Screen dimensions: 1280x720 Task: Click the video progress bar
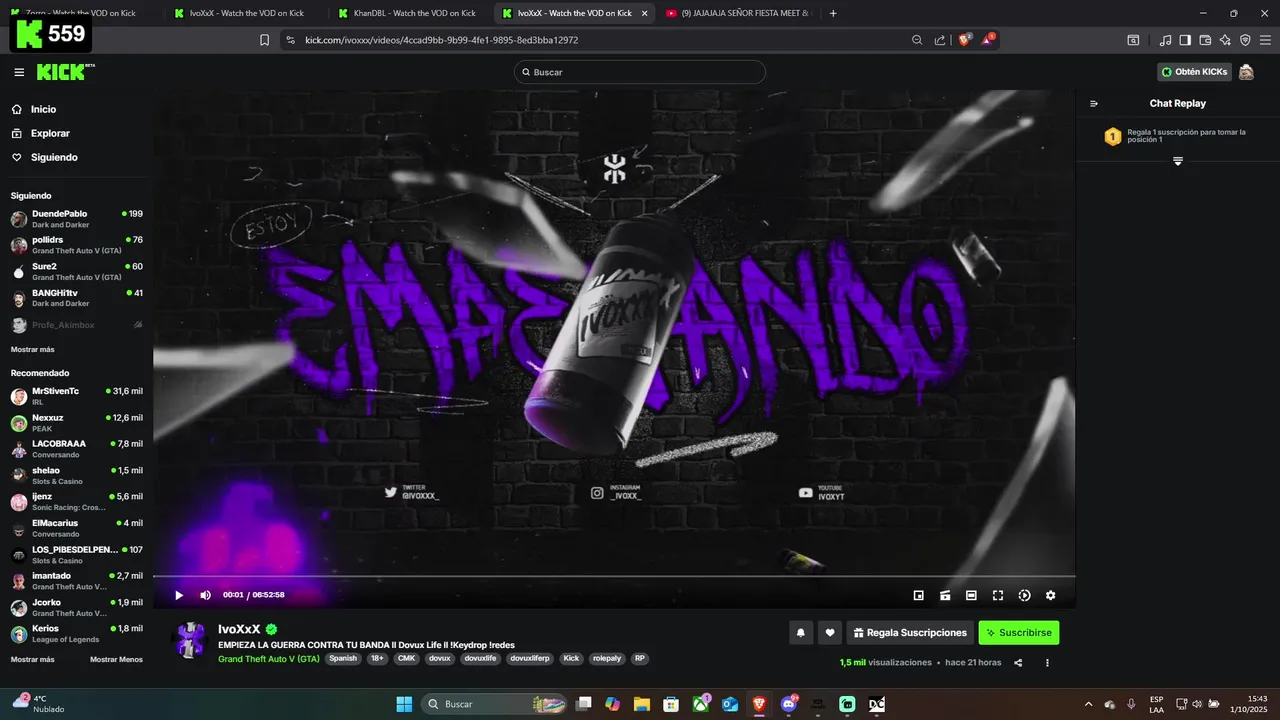614,576
